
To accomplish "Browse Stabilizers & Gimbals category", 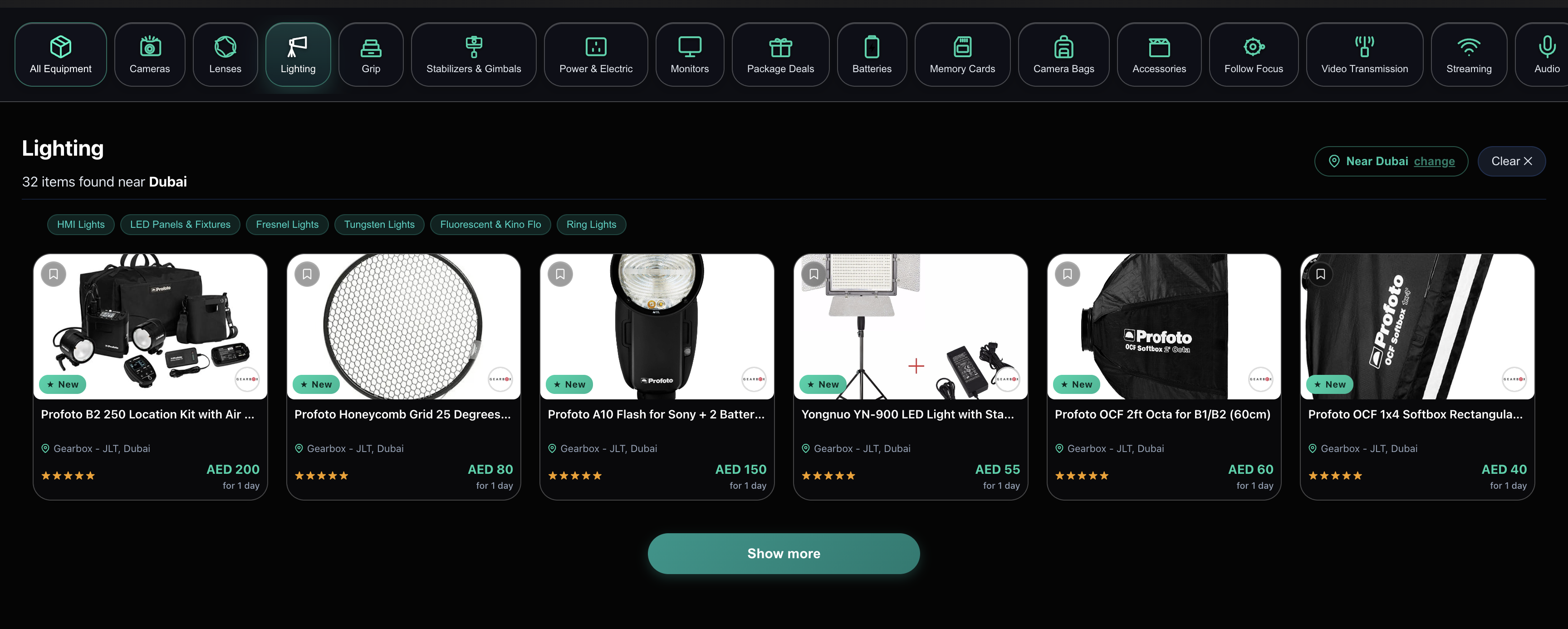I will pos(474,55).
